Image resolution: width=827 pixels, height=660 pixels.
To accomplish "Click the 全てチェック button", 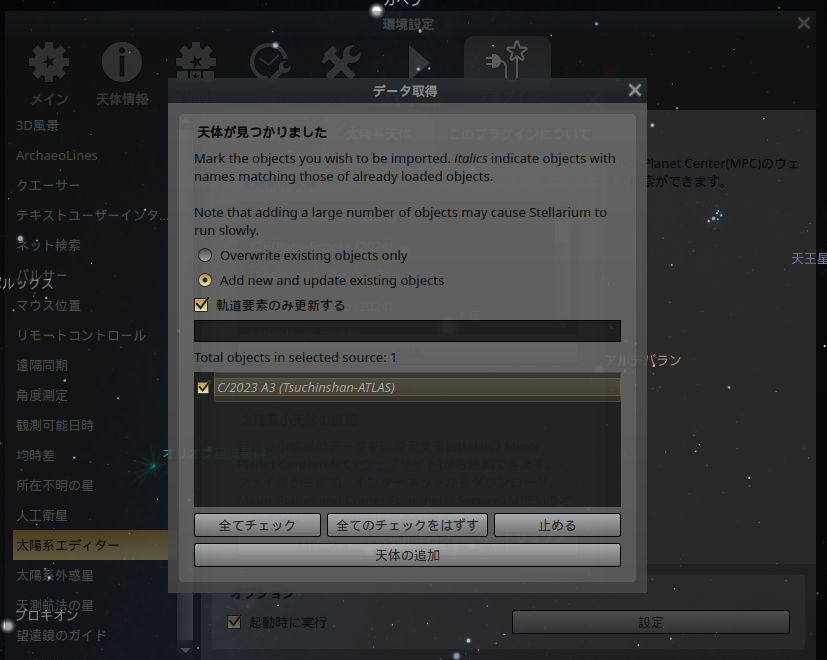I will tap(257, 525).
